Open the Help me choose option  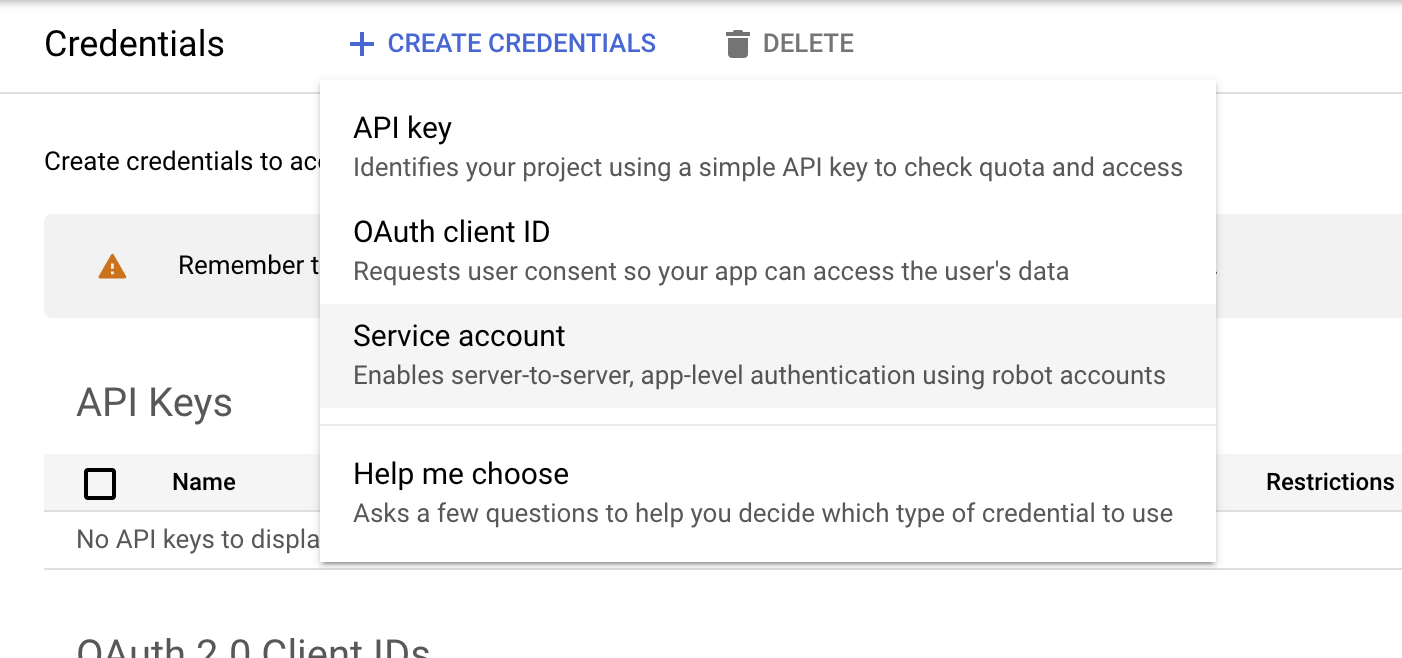coord(461,474)
